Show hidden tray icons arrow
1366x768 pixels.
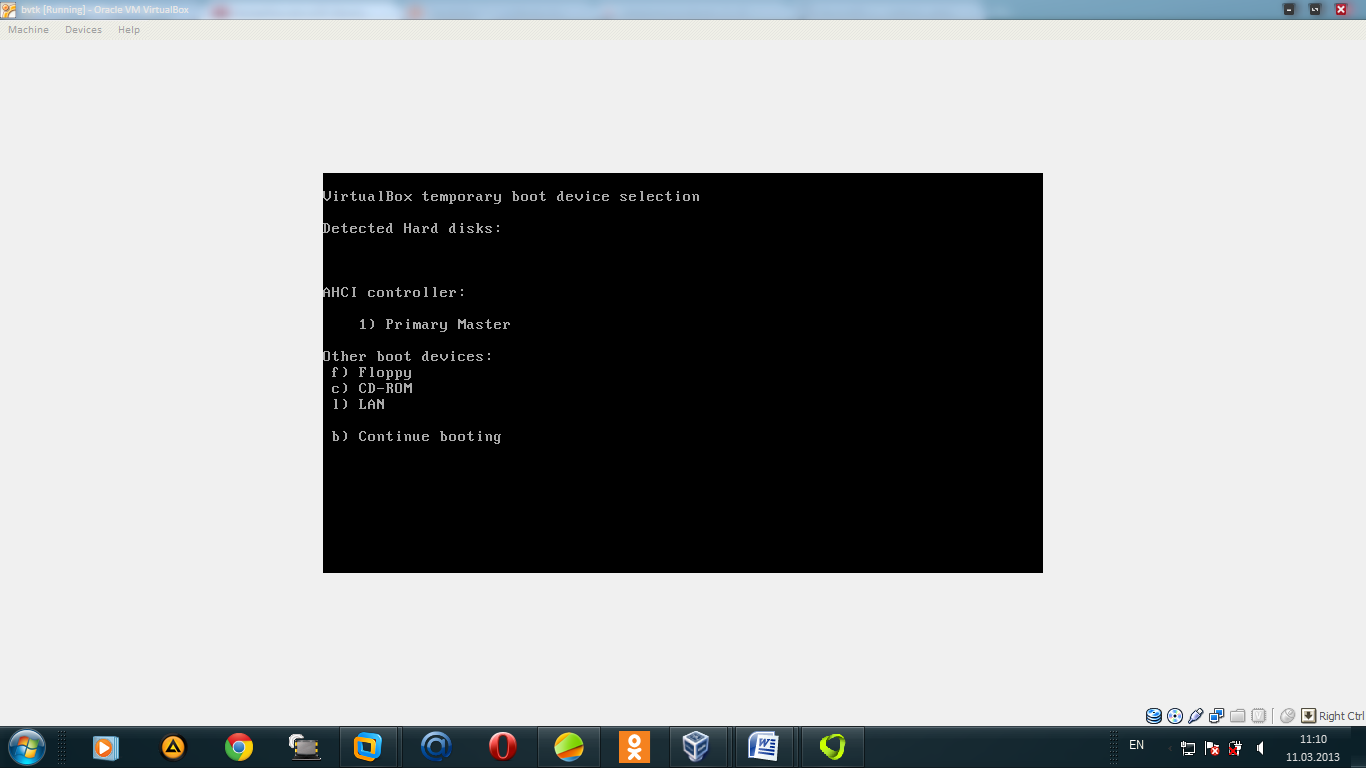(x=1170, y=748)
